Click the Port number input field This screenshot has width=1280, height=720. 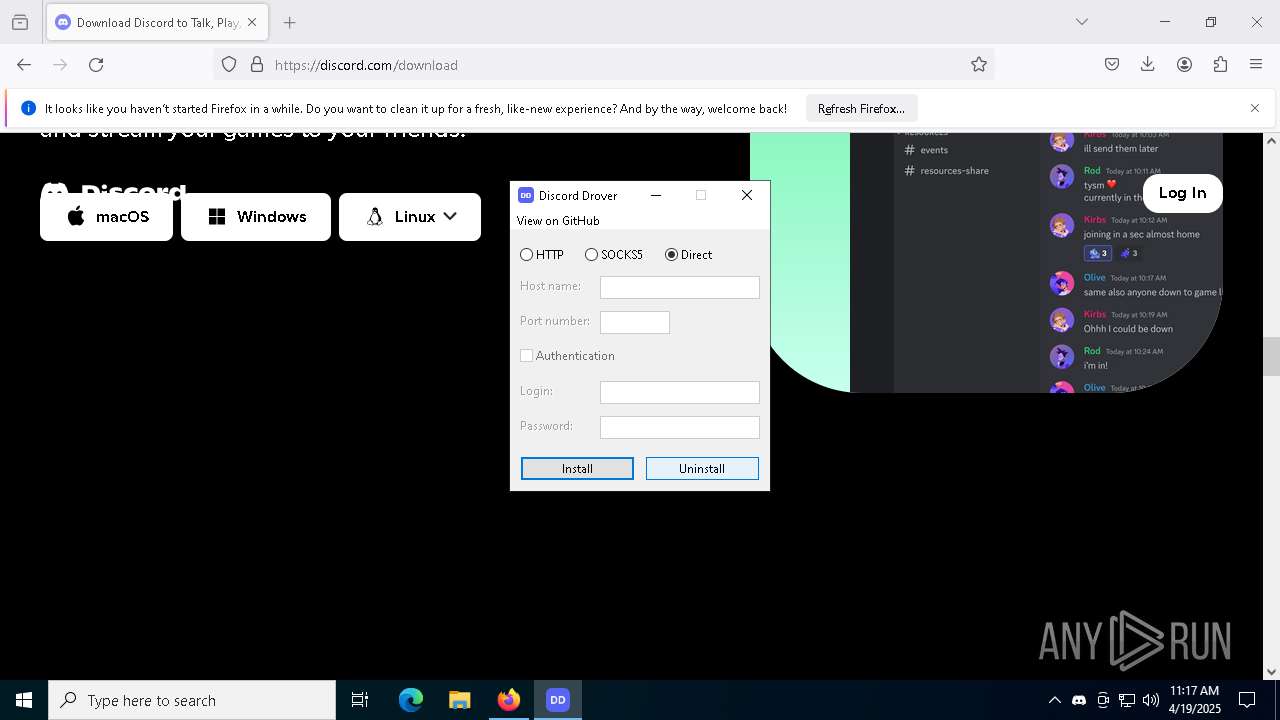(635, 323)
